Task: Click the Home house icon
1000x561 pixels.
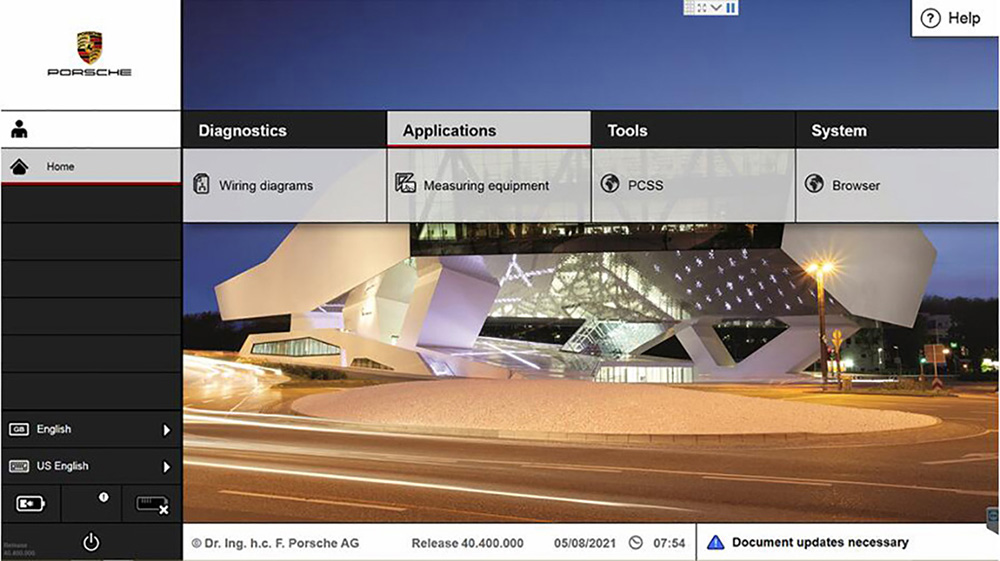Action: coord(19,167)
